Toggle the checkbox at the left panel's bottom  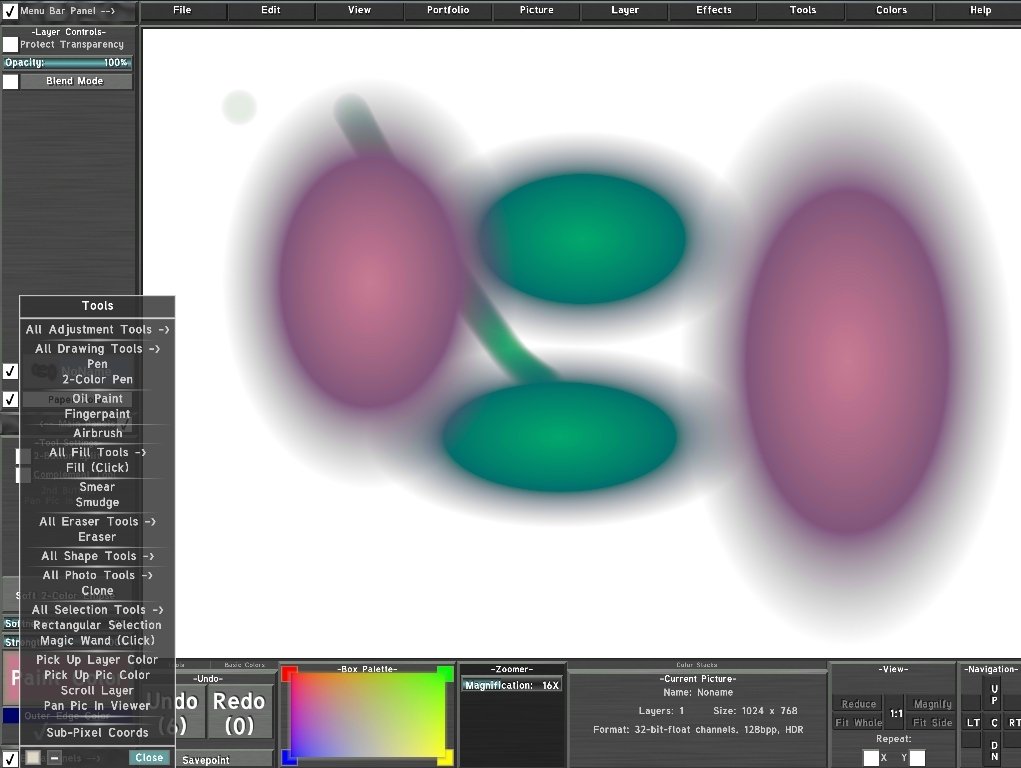tap(10, 759)
